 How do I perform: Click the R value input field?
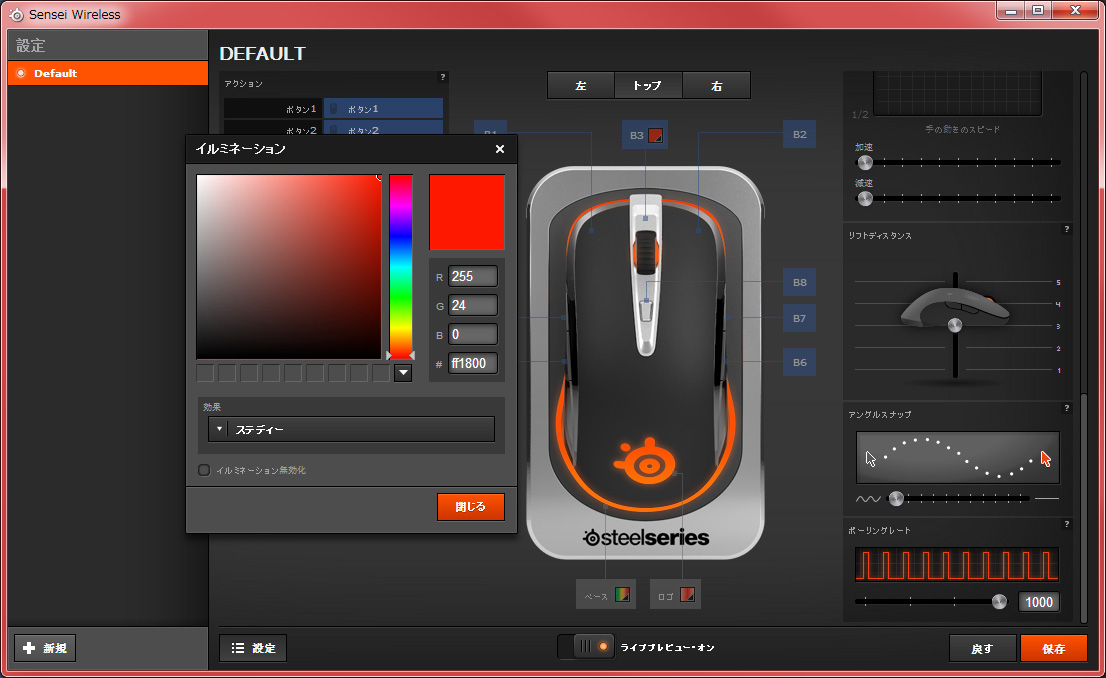pyautogui.click(x=473, y=277)
